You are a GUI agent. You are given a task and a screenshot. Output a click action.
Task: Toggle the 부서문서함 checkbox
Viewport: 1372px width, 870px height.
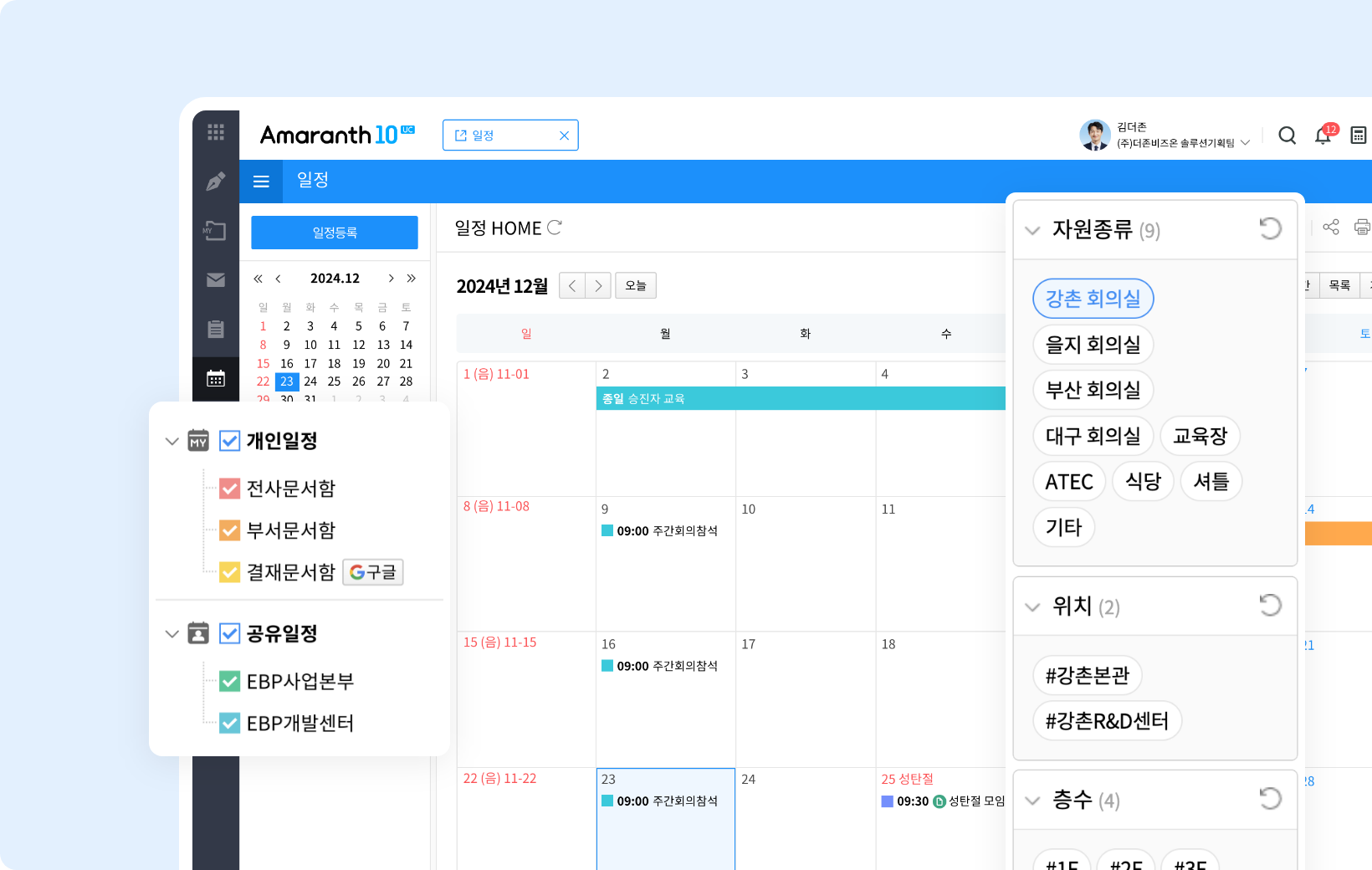click(x=229, y=530)
